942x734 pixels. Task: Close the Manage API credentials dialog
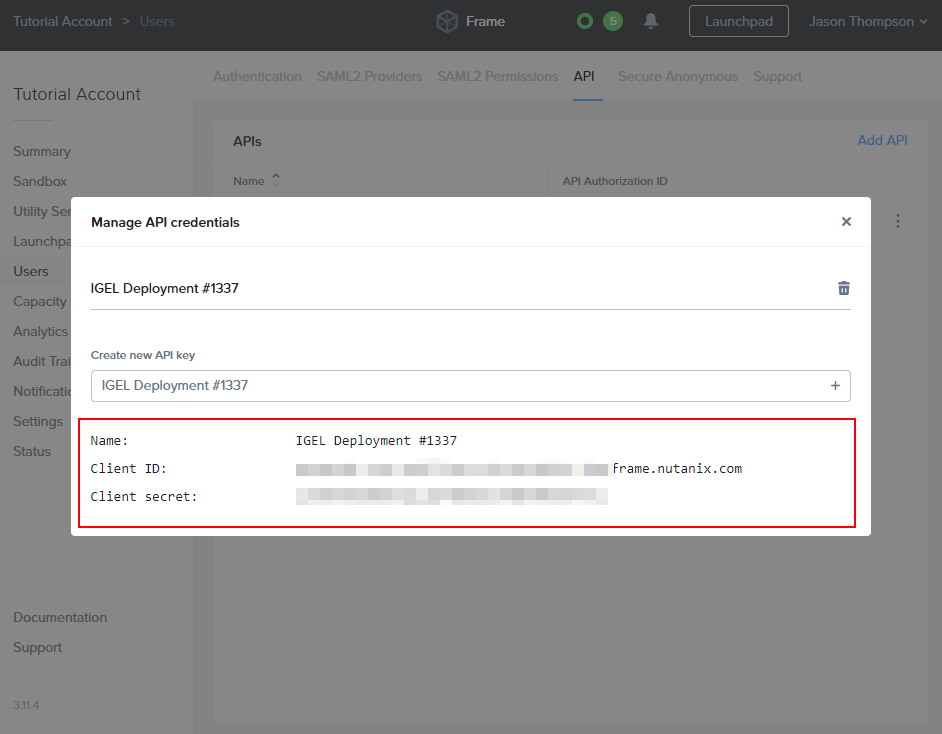point(846,222)
